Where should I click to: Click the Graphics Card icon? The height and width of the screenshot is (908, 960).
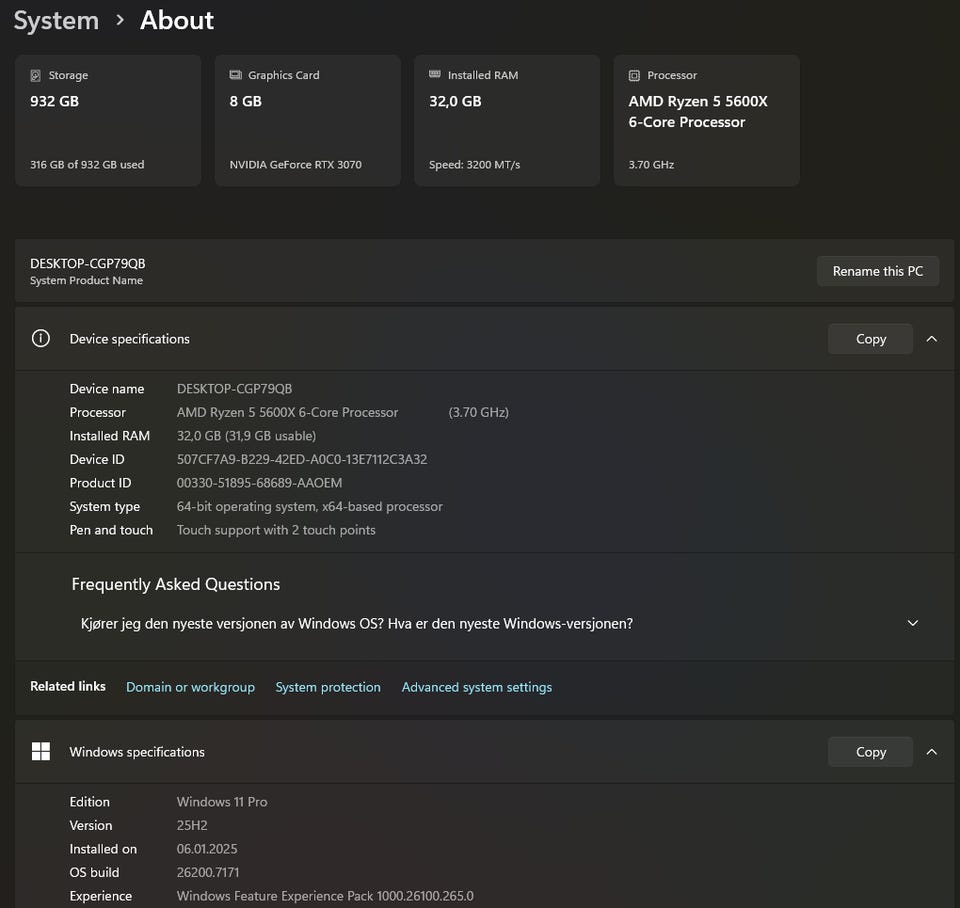[x=236, y=75]
